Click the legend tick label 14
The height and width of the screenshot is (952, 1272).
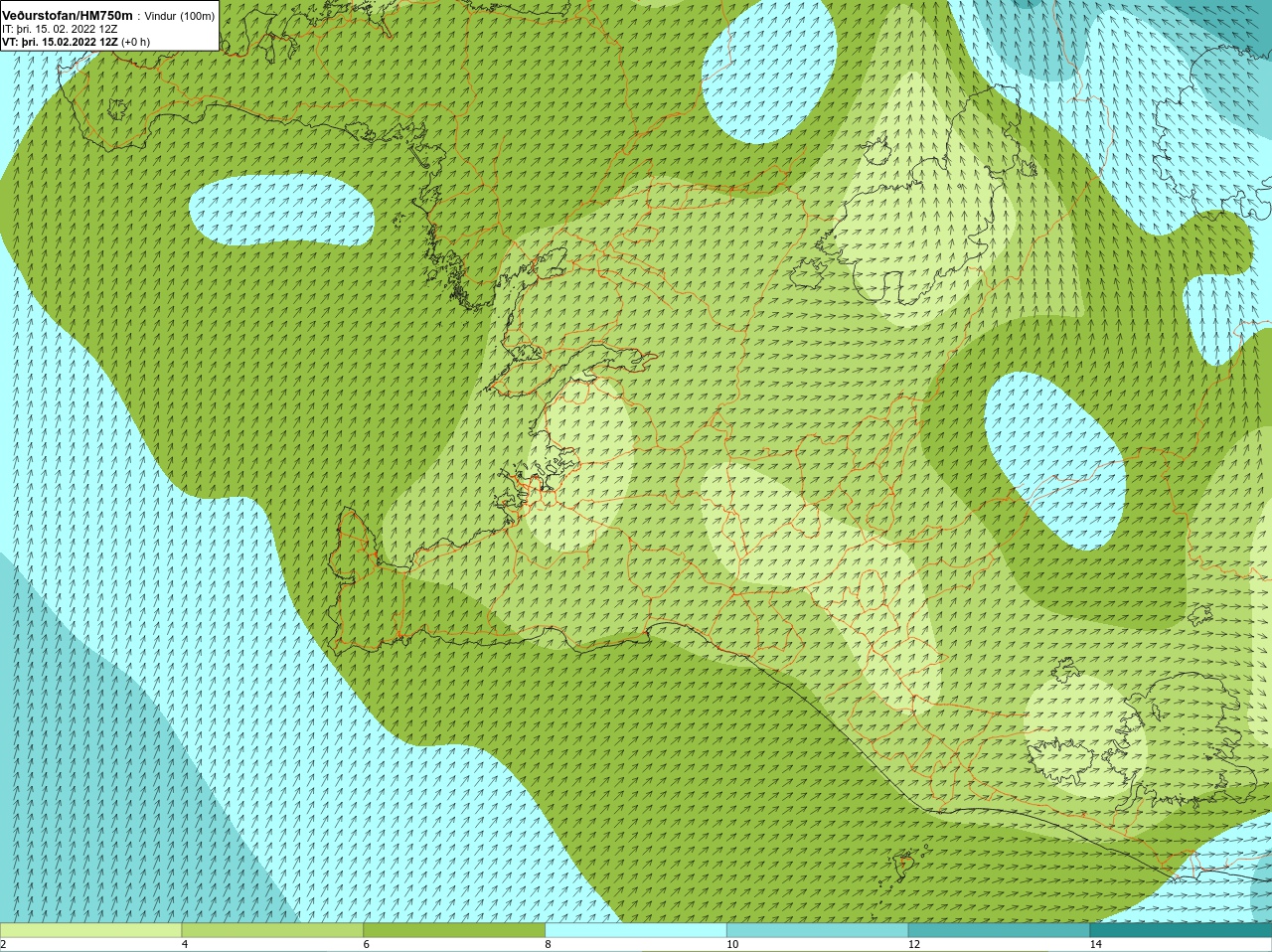pos(1096,944)
